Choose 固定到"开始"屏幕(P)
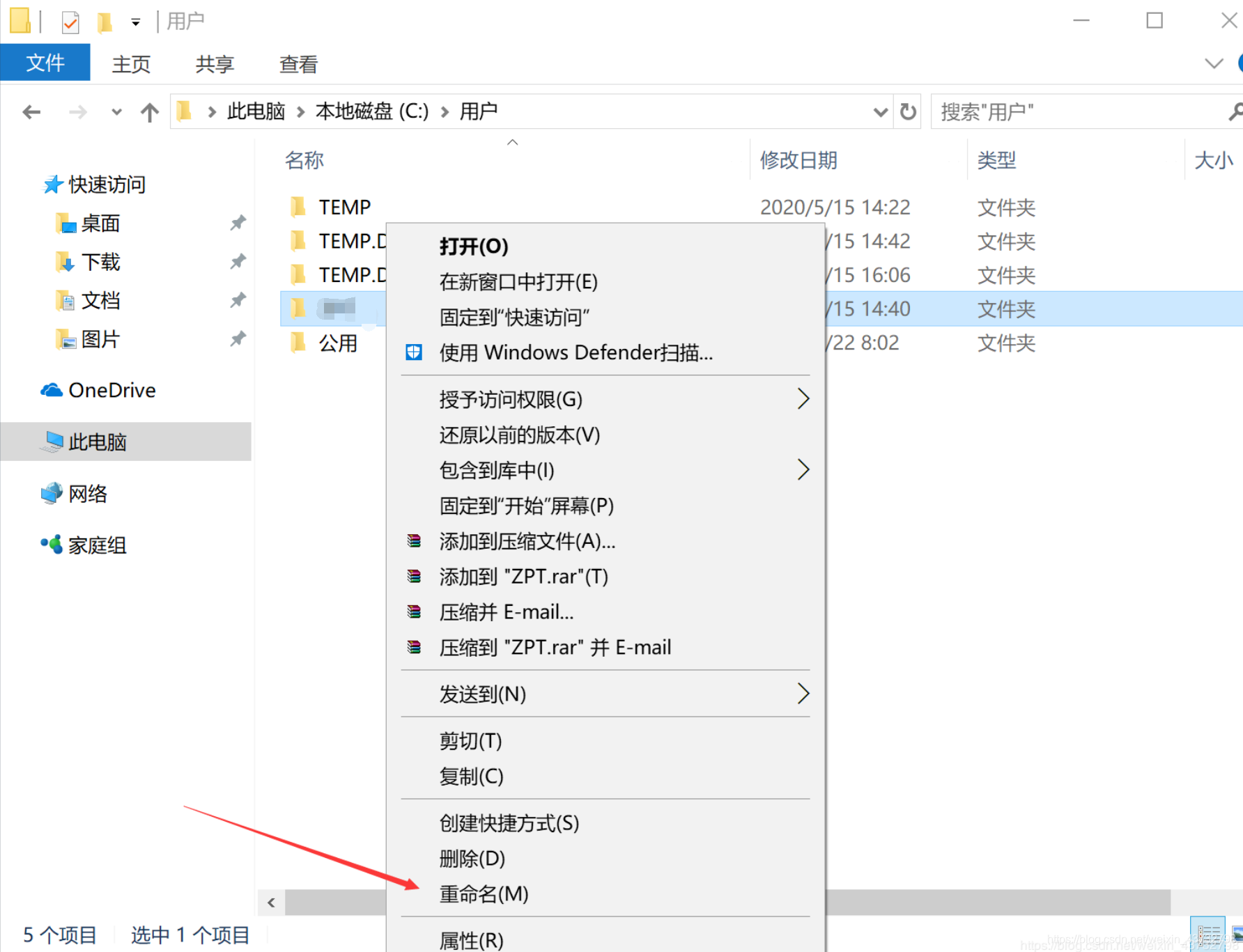 605,506
